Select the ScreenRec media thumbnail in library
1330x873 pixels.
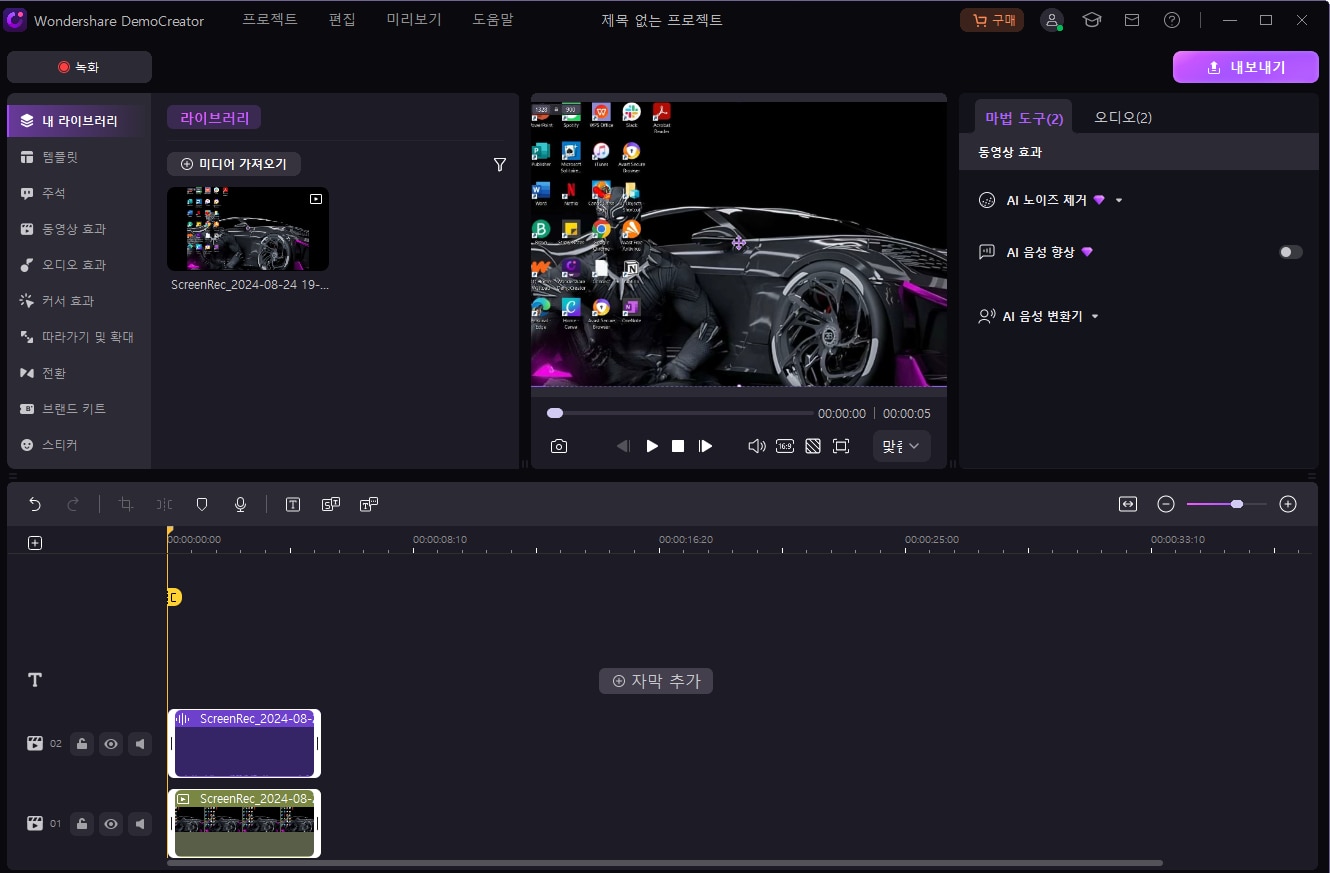tap(248, 229)
